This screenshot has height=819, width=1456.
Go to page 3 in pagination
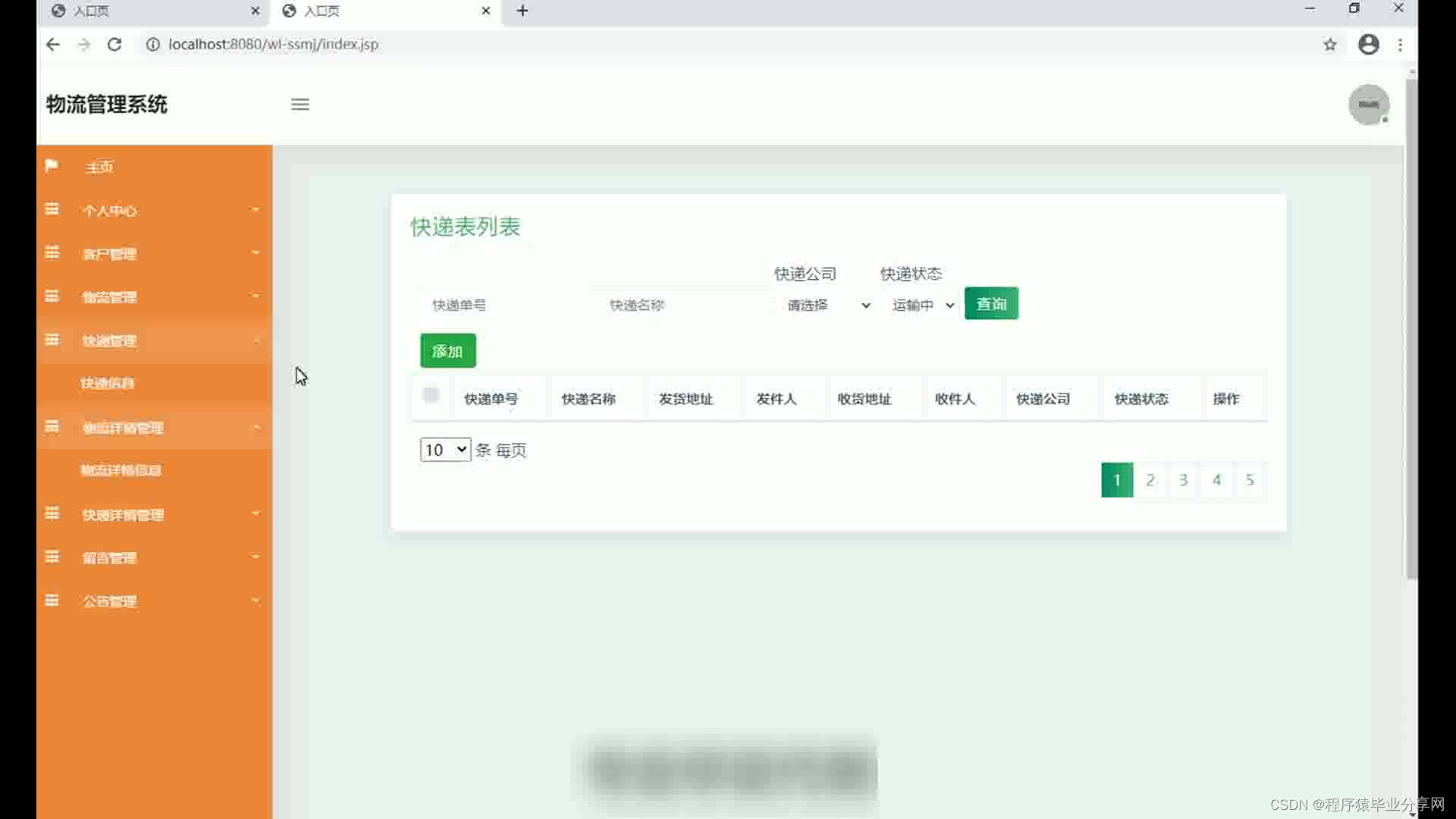tap(1183, 480)
